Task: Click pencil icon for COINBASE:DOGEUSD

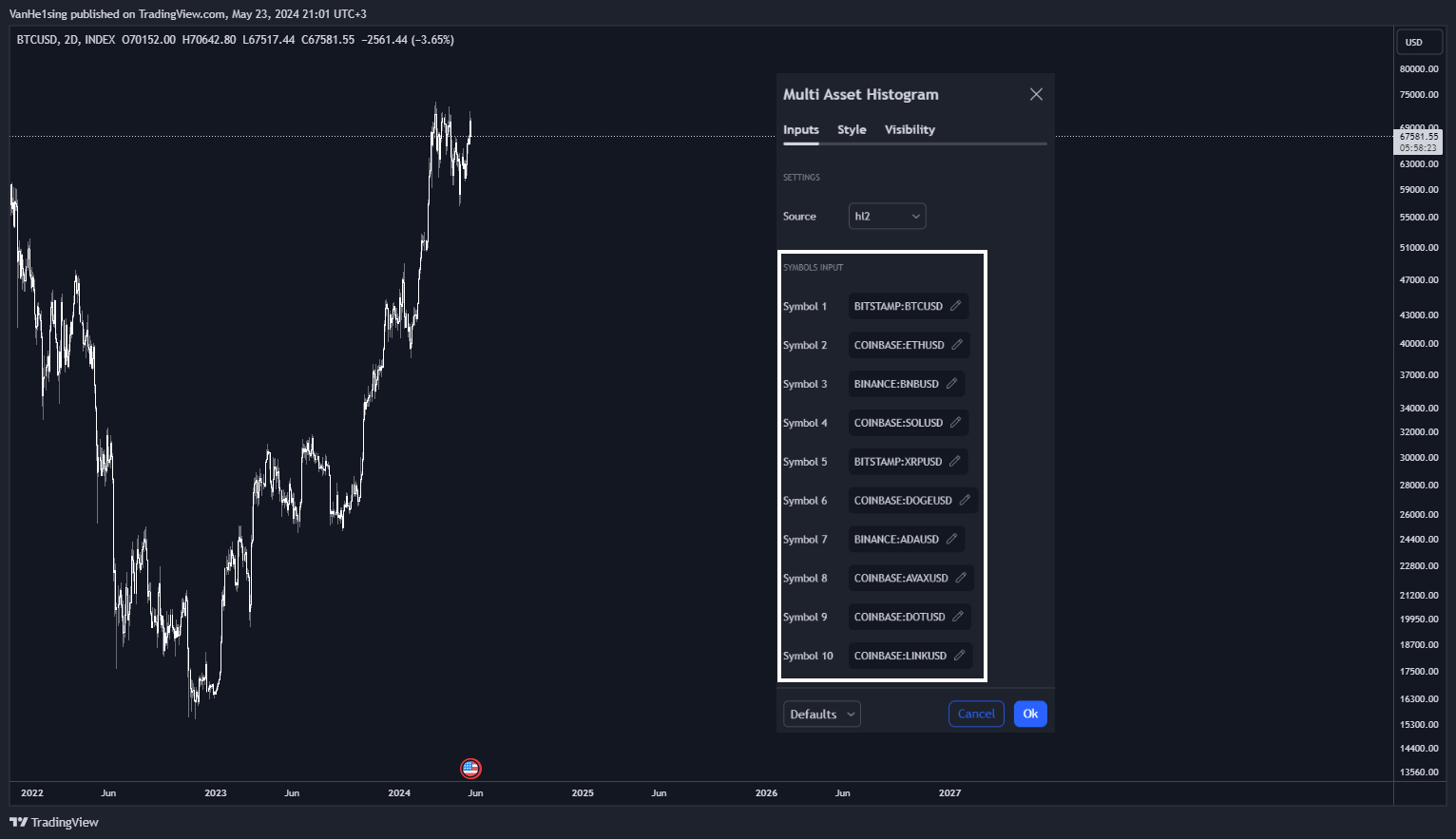Action: point(965,501)
